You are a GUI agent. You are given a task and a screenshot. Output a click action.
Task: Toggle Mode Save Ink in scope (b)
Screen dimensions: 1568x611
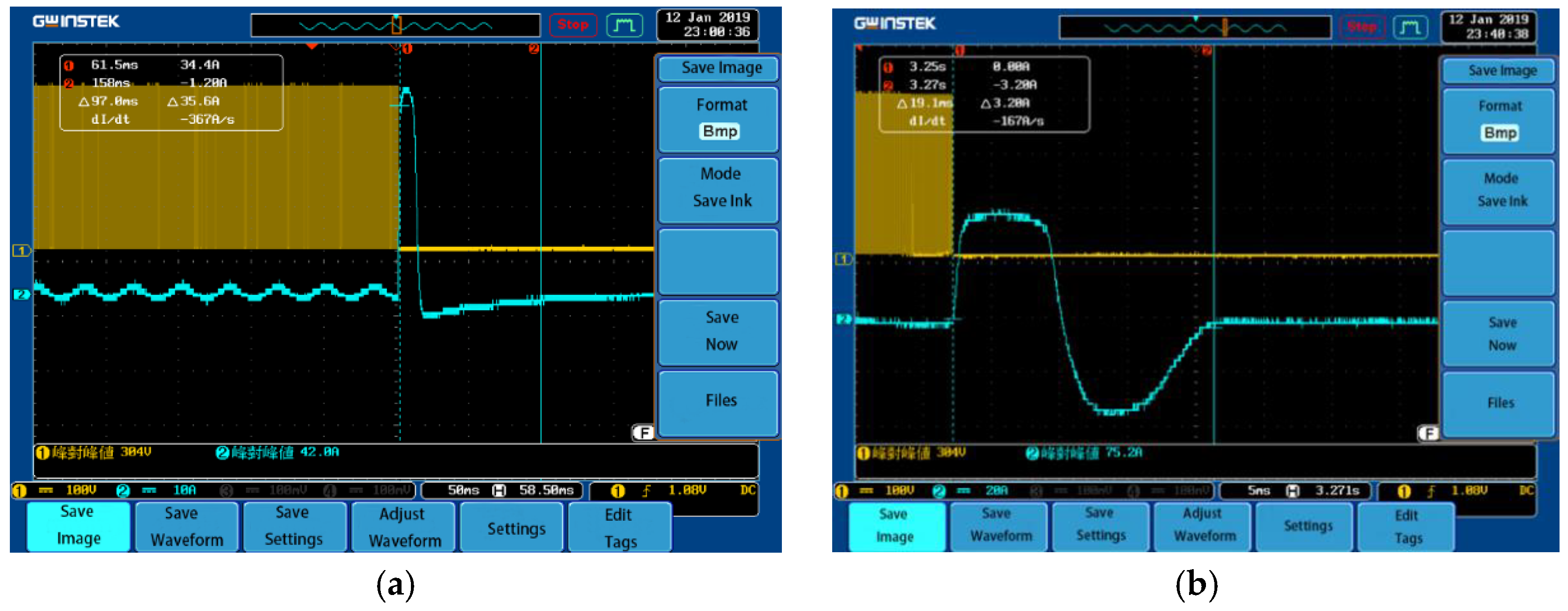[x=1498, y=191]
